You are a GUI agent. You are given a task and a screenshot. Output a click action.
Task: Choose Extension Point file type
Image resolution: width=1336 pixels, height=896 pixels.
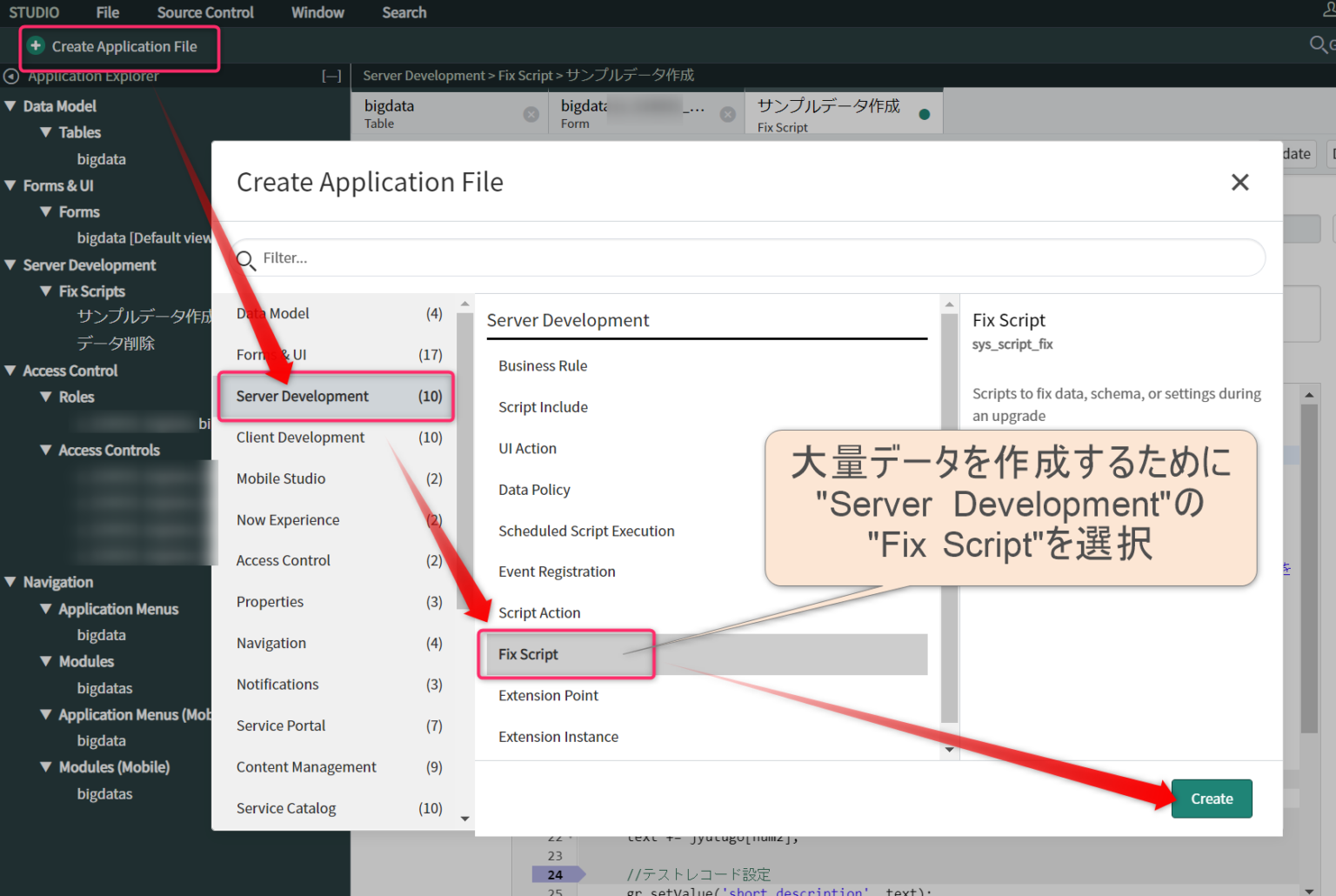coord(707,695)
